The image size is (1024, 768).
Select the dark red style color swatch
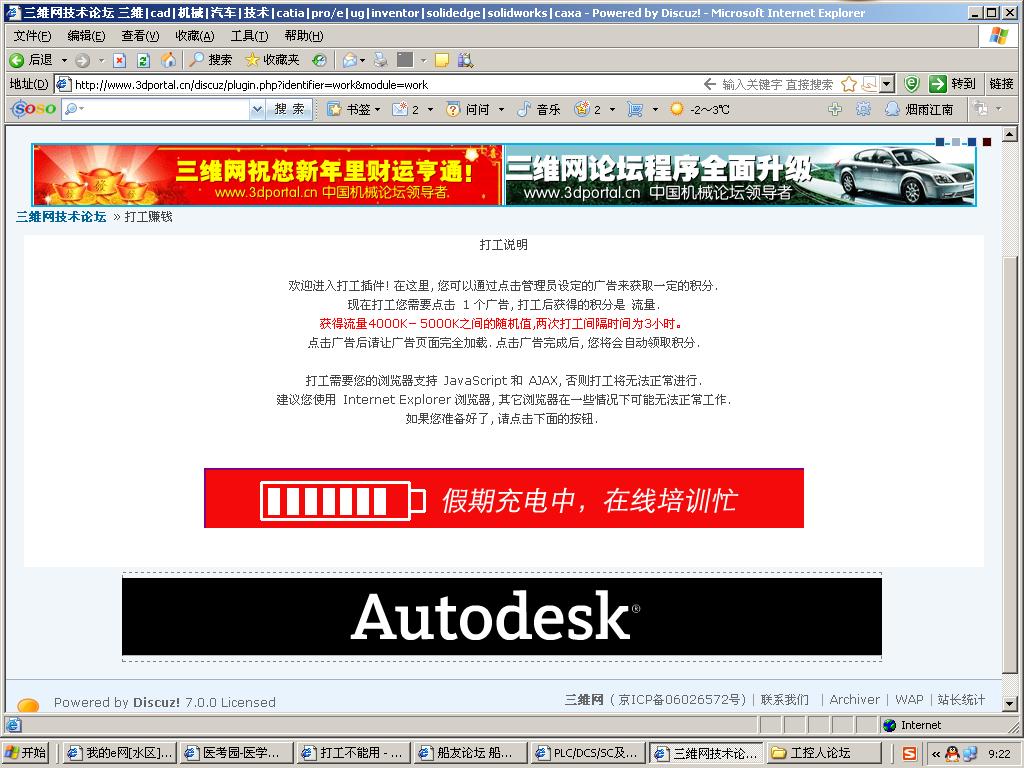click(987, 142)
